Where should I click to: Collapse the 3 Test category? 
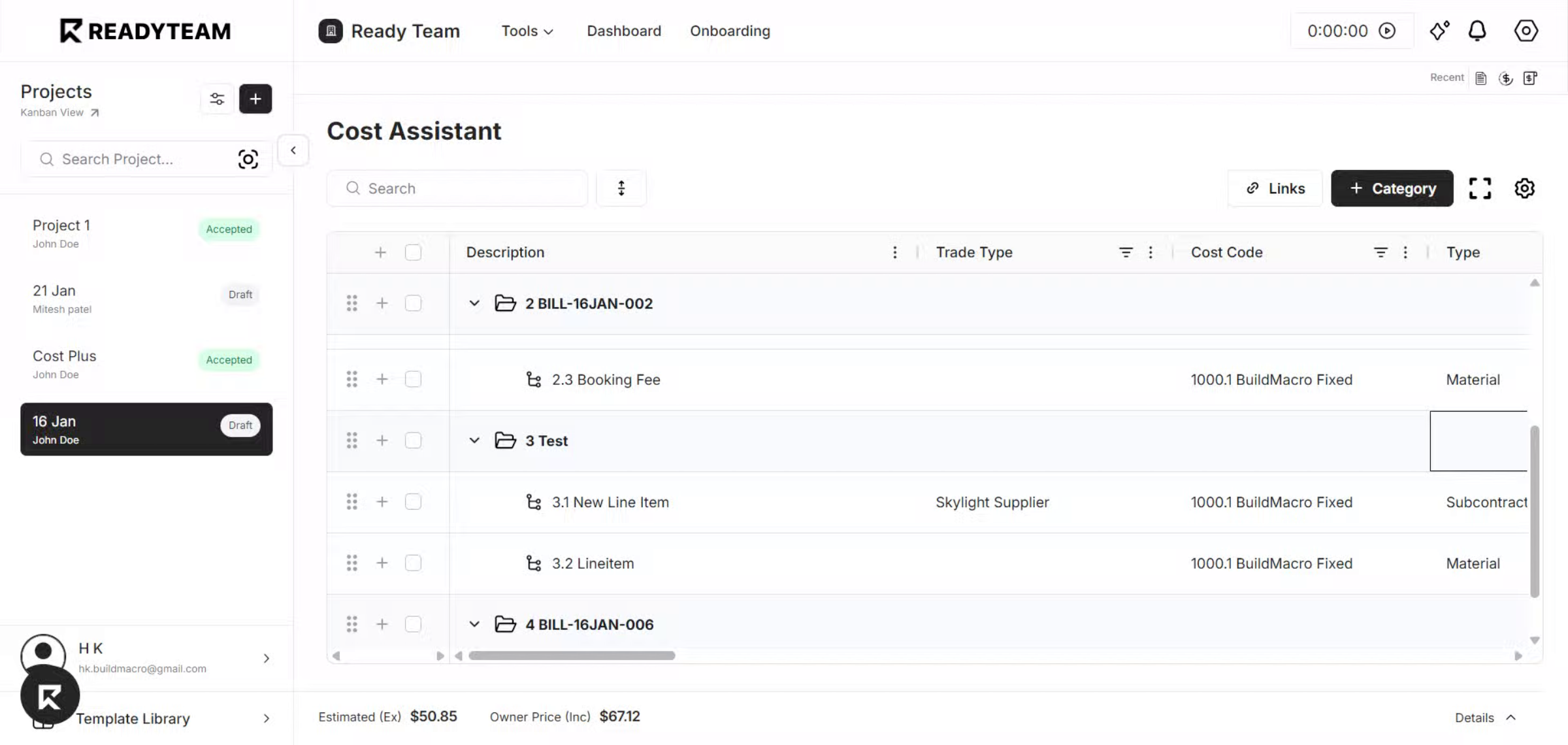pos(474,440)
